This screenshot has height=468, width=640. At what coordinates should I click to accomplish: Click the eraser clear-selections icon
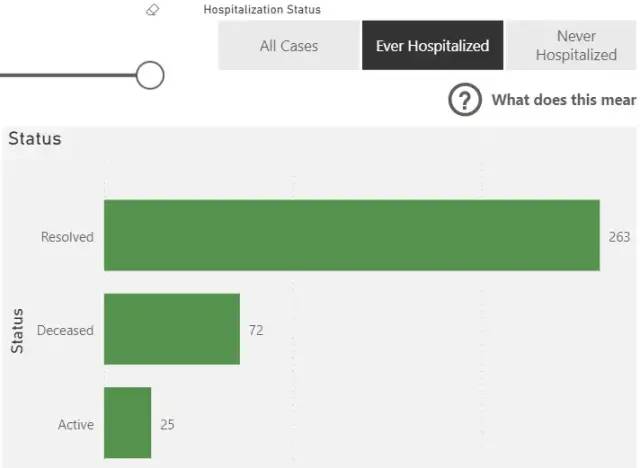click(x=153, y=10)
